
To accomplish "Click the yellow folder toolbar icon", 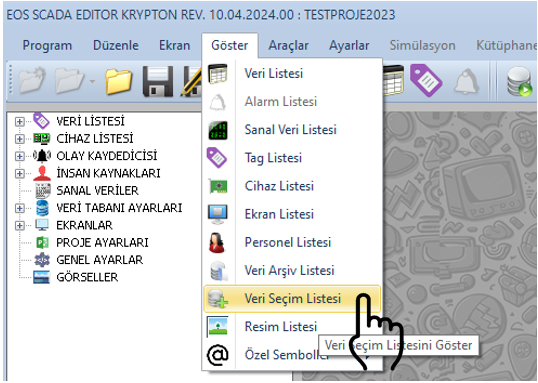I will click(118, 81).
